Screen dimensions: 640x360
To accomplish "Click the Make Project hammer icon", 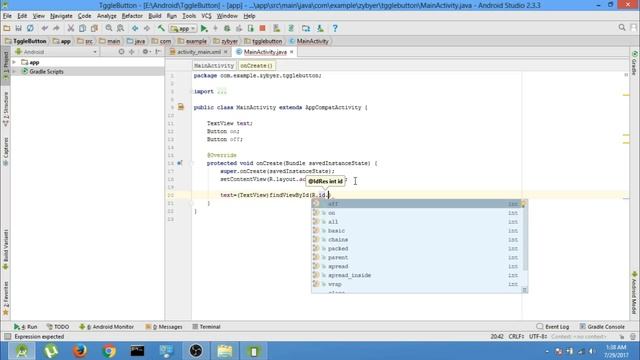I will click(161, 28).
